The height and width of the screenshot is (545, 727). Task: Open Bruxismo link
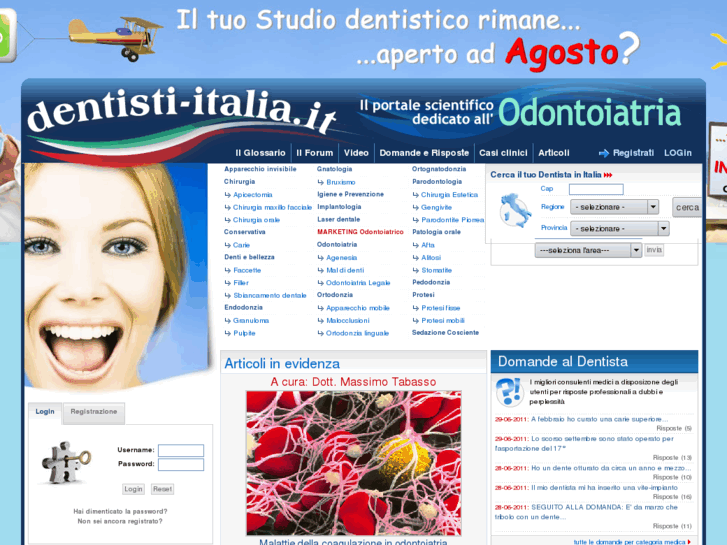tap(340, 182)
